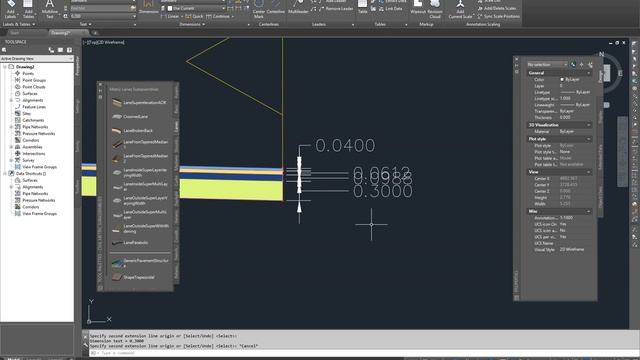Click the command line input field
640x360 pixels.
pyautogui.click(x=363, y=353)
